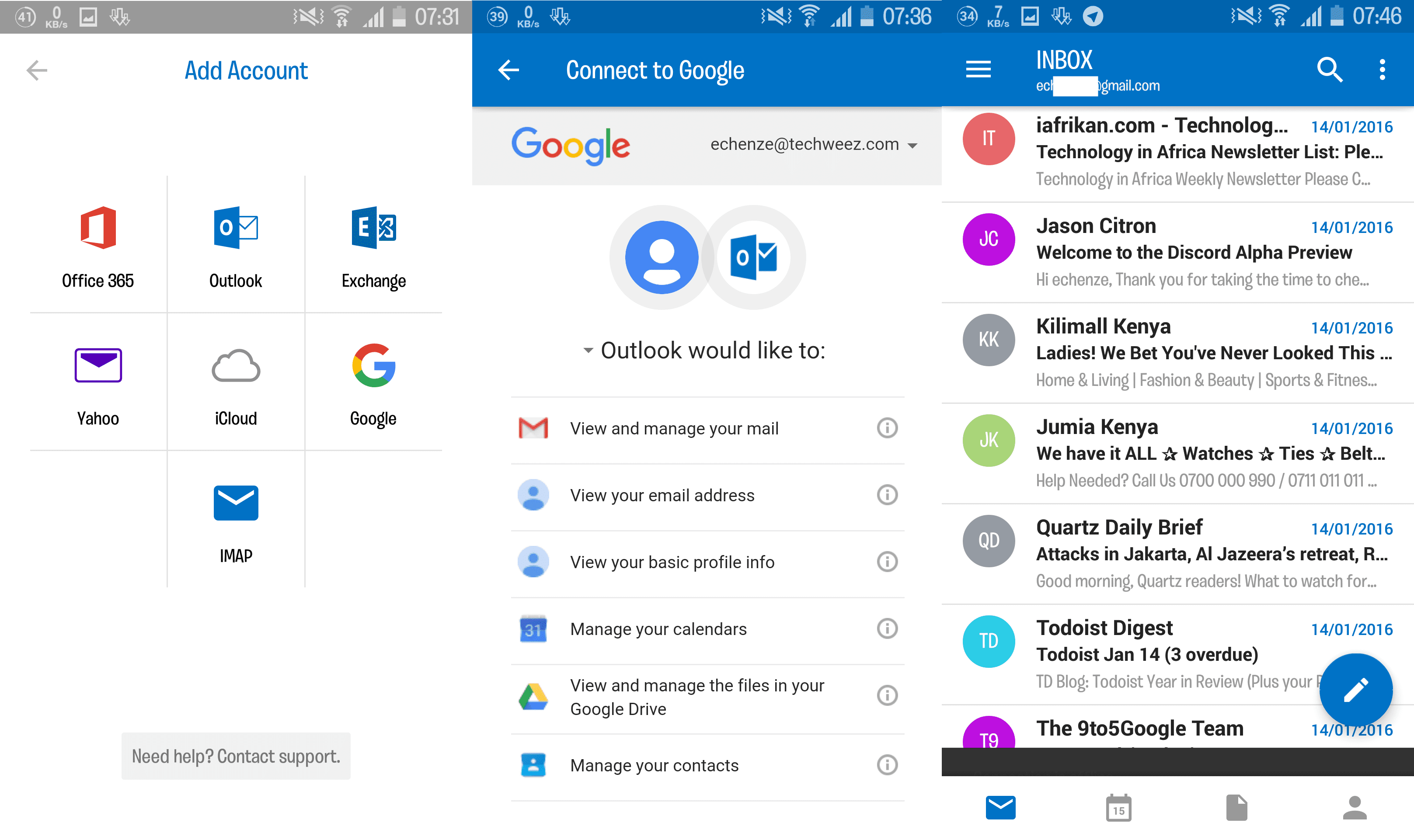Tap the Google Drive icon in permissions list

pos(533,697)
